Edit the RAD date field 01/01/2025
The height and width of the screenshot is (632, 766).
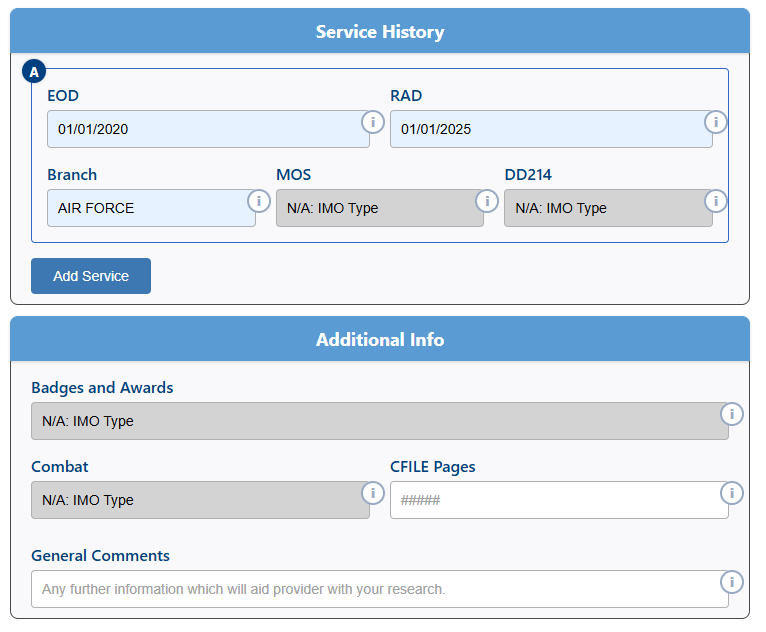point(551,129)
